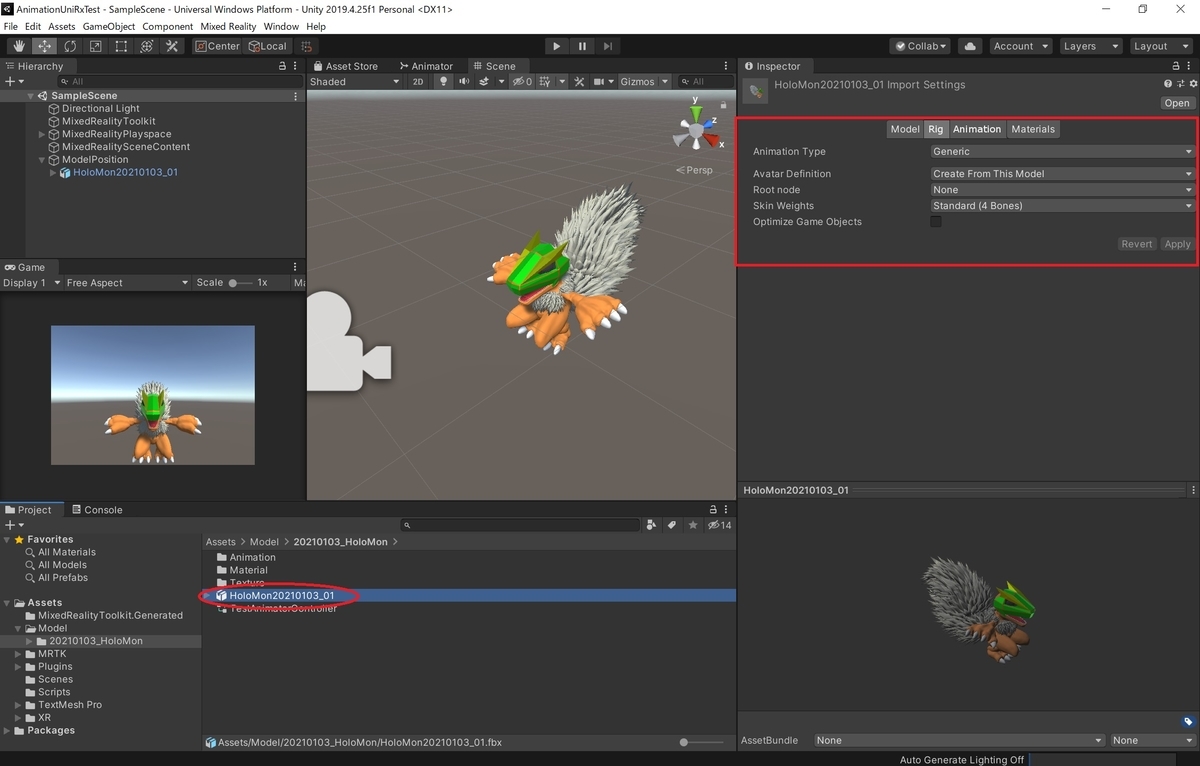Viewport: 1200px width, 766px height.
Task: Search by type in Project panel
Action: click(652, 525)
